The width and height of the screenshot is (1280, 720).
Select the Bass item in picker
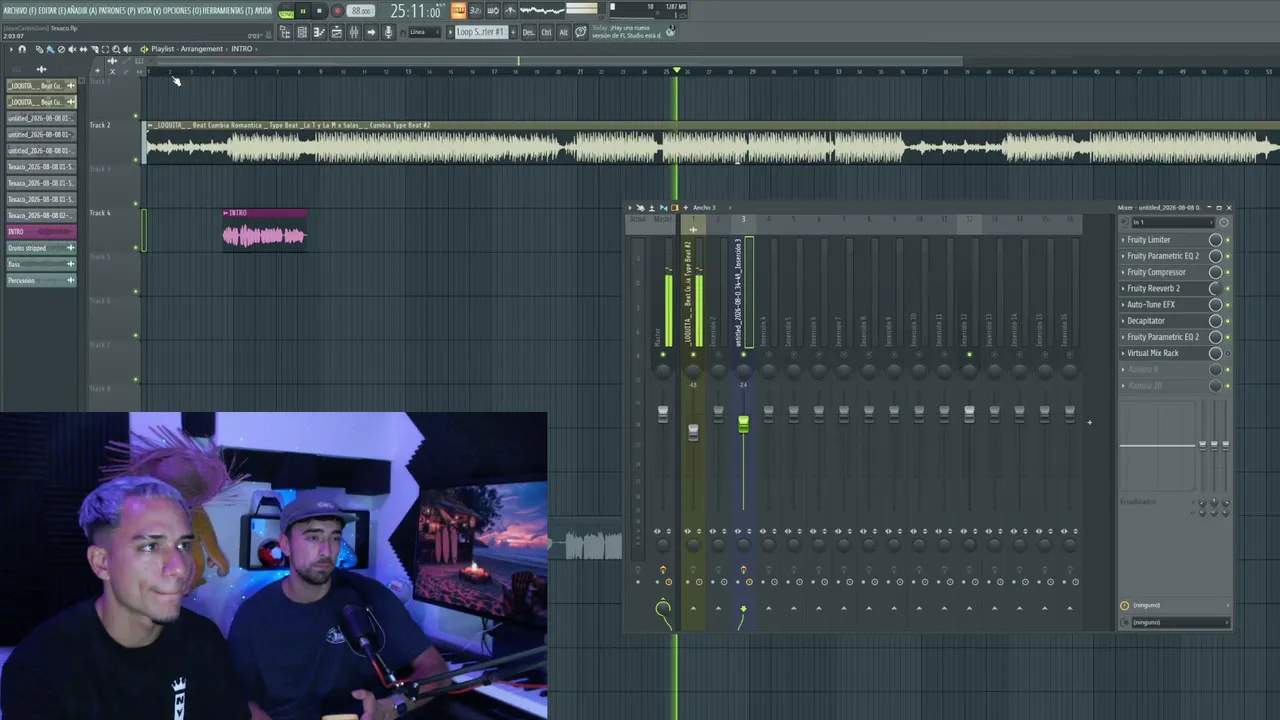pyautogui.click(x=41, y=264)
